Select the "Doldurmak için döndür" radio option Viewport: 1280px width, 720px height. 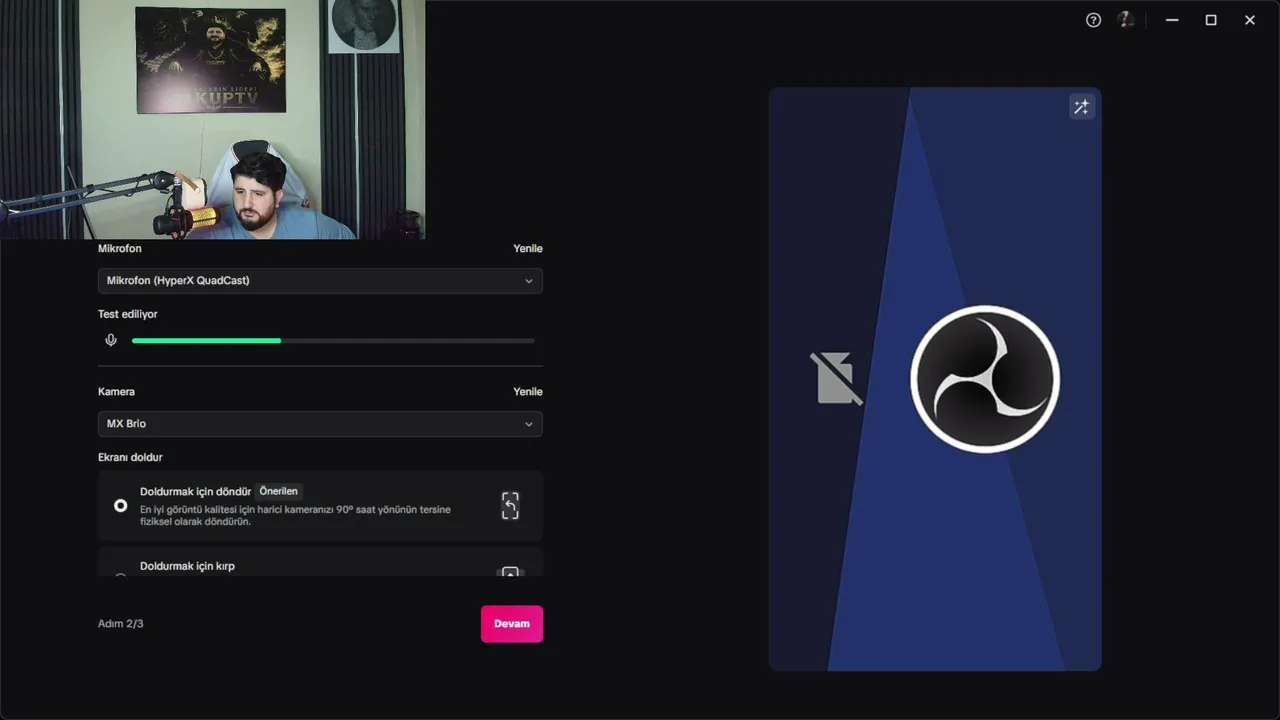(121, 506)
